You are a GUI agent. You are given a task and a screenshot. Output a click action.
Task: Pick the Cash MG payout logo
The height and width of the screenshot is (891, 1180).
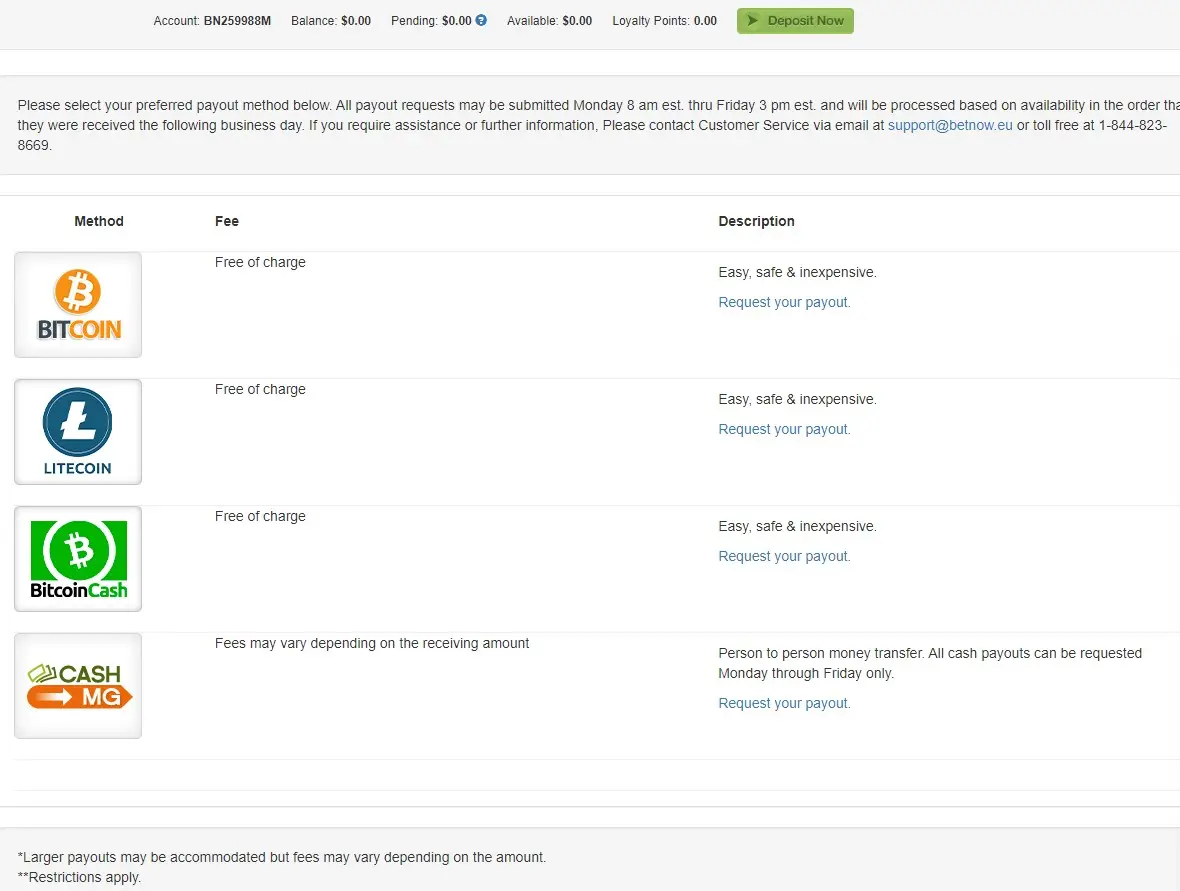click(x=78, y=686)
